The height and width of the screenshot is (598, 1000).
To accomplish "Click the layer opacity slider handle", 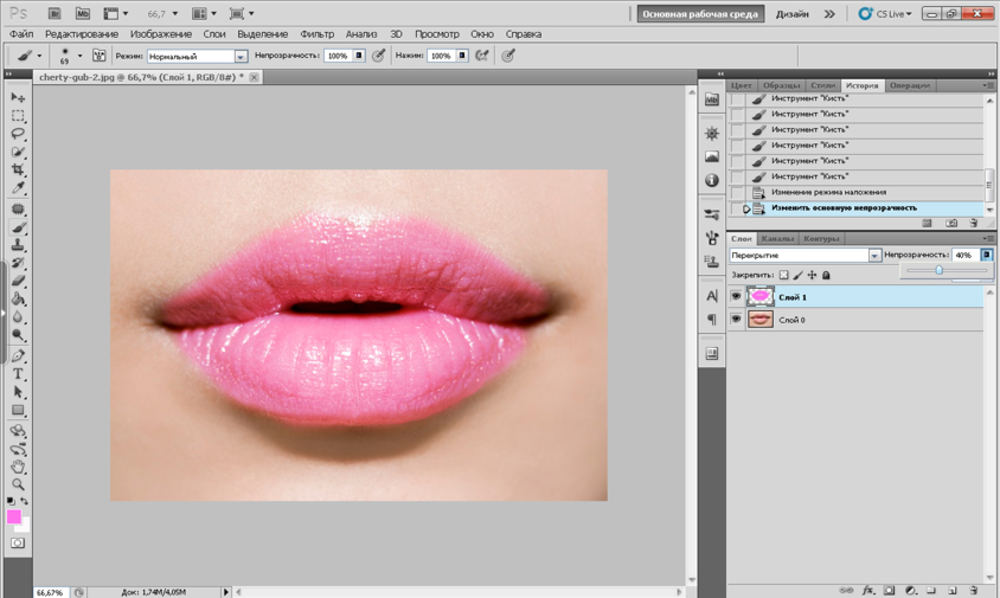I will click(939, 270).
